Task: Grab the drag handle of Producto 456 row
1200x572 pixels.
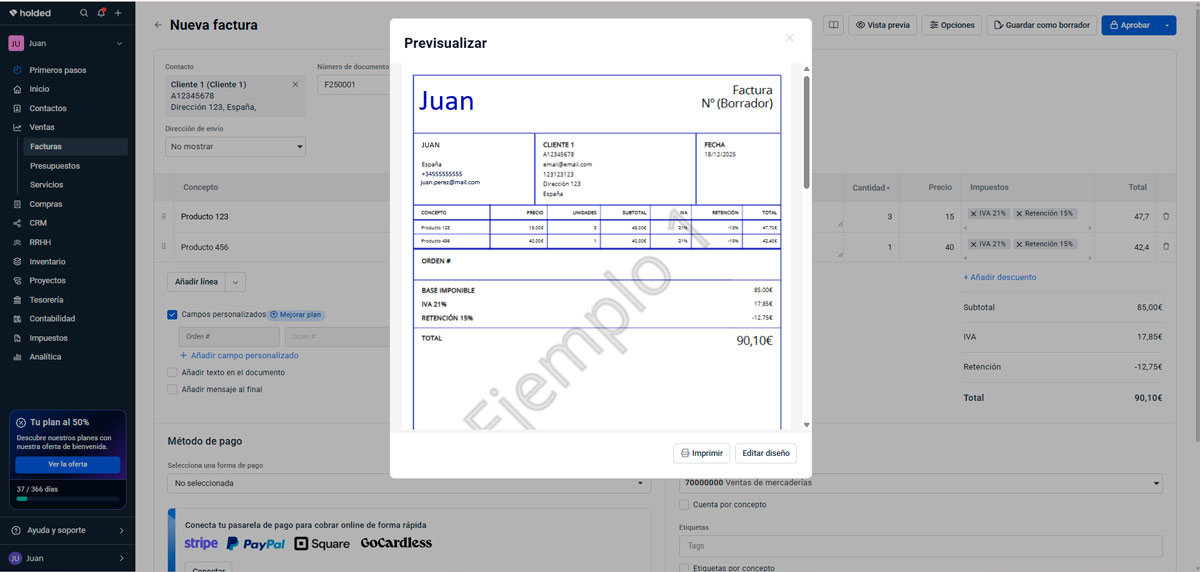Action: [164, 247]
